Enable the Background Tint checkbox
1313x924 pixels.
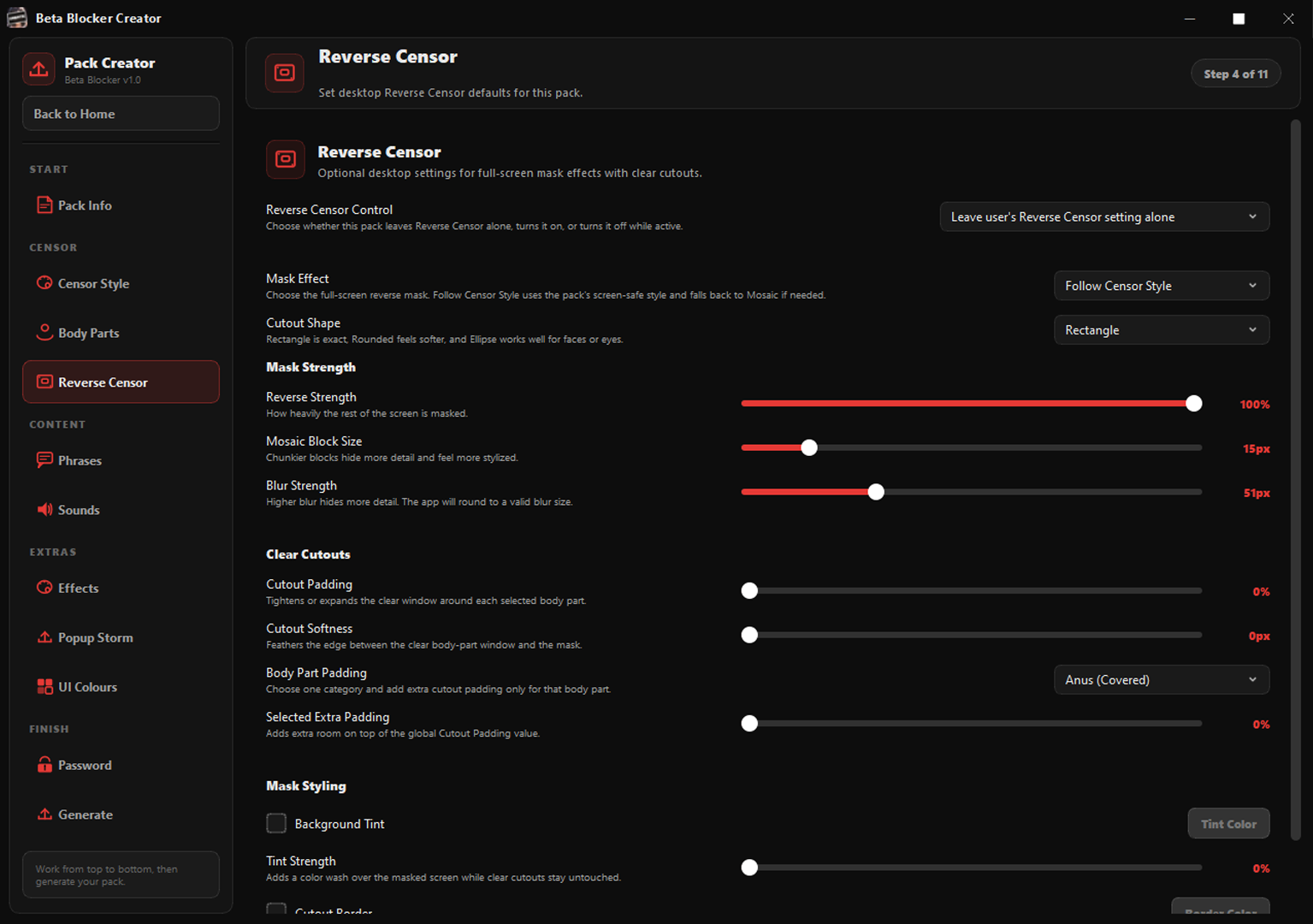(276, 823)
